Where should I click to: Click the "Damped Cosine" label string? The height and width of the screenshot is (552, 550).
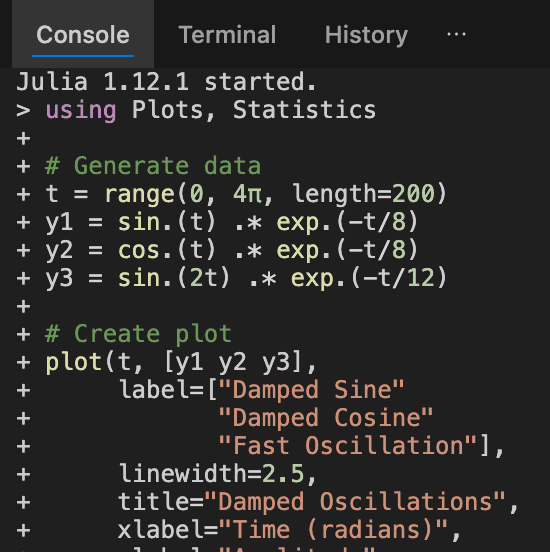click(326, 418)
